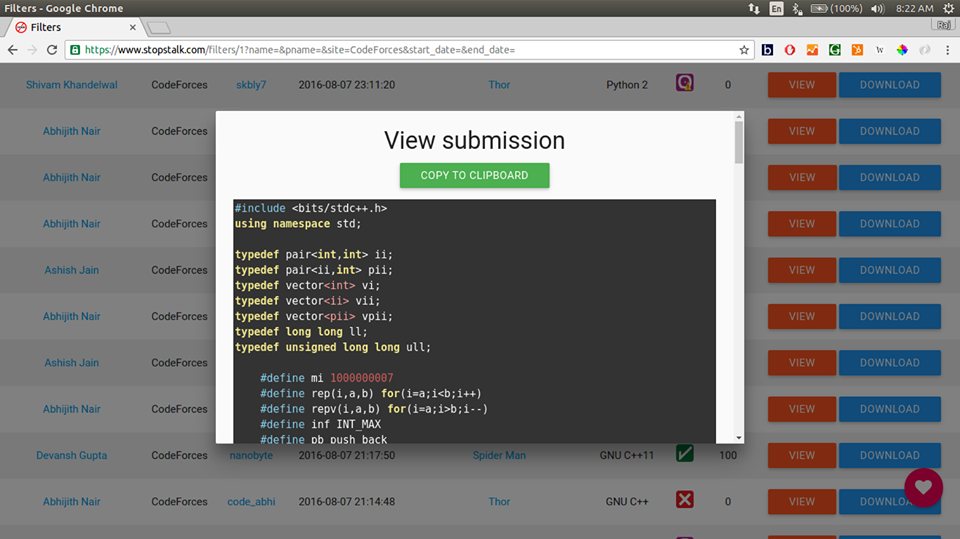This screenshot has width=960, height=539.
Task: Click timestamp '2016-08-07 21:17:50'
Action: pos(347,456)
